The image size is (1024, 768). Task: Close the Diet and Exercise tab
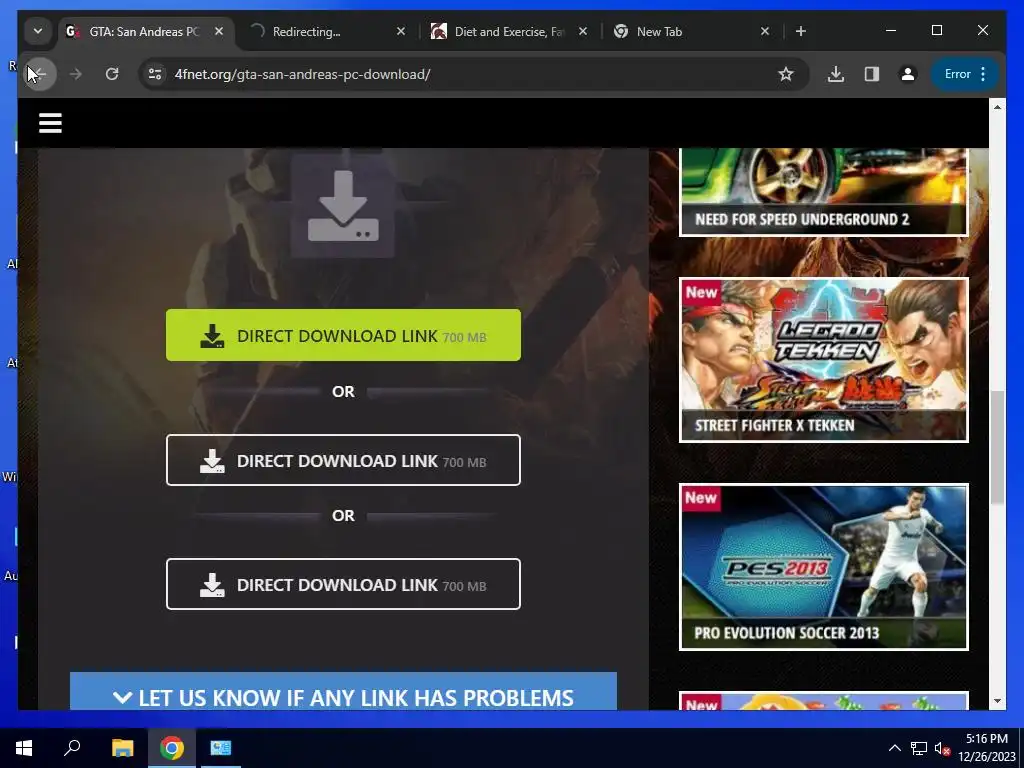[x=583, y=31]
